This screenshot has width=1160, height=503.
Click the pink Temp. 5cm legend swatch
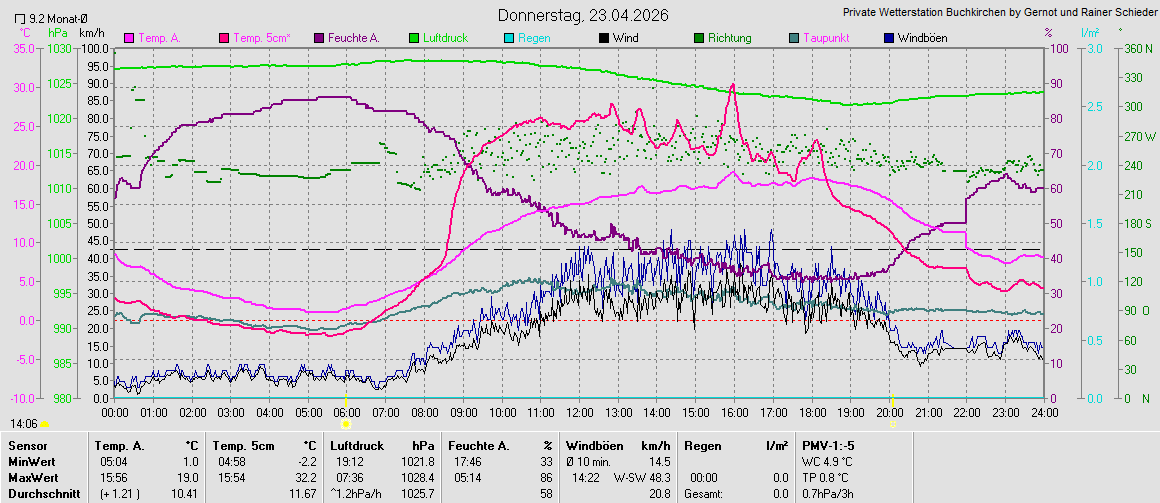[224, 38]
